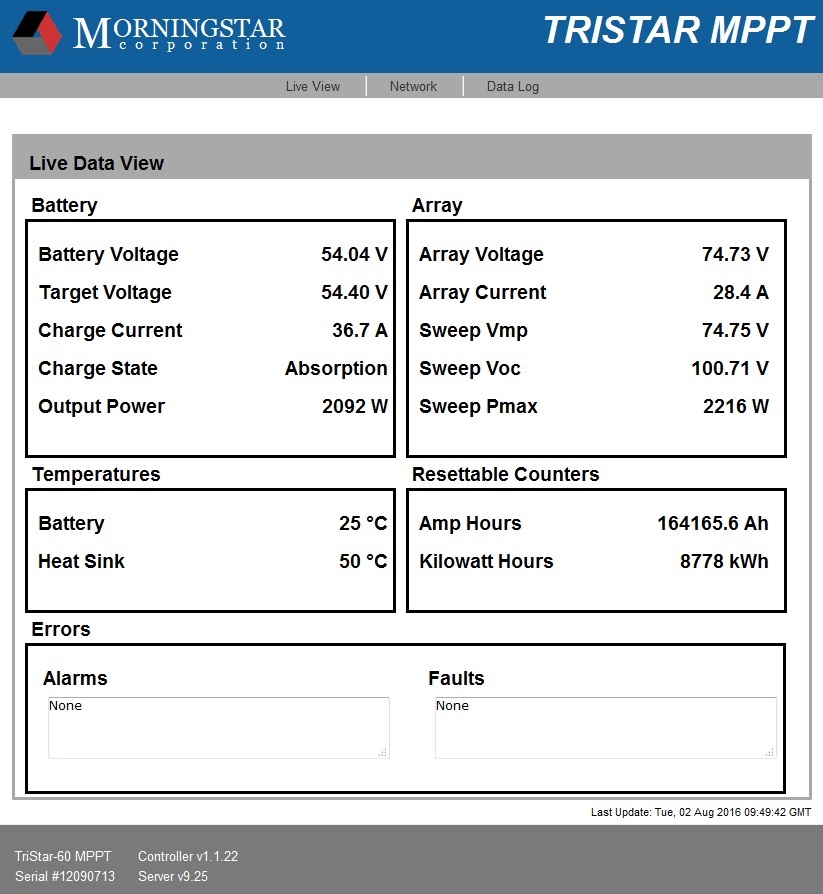Click the Live Data View heading
Image resolution: width=823 pixels, height=894 pixels.
[96, 163]
